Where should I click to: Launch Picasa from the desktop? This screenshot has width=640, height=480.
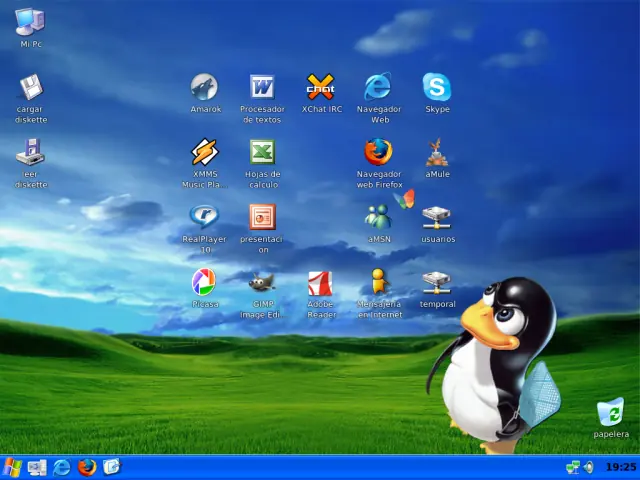pos(204,282)
